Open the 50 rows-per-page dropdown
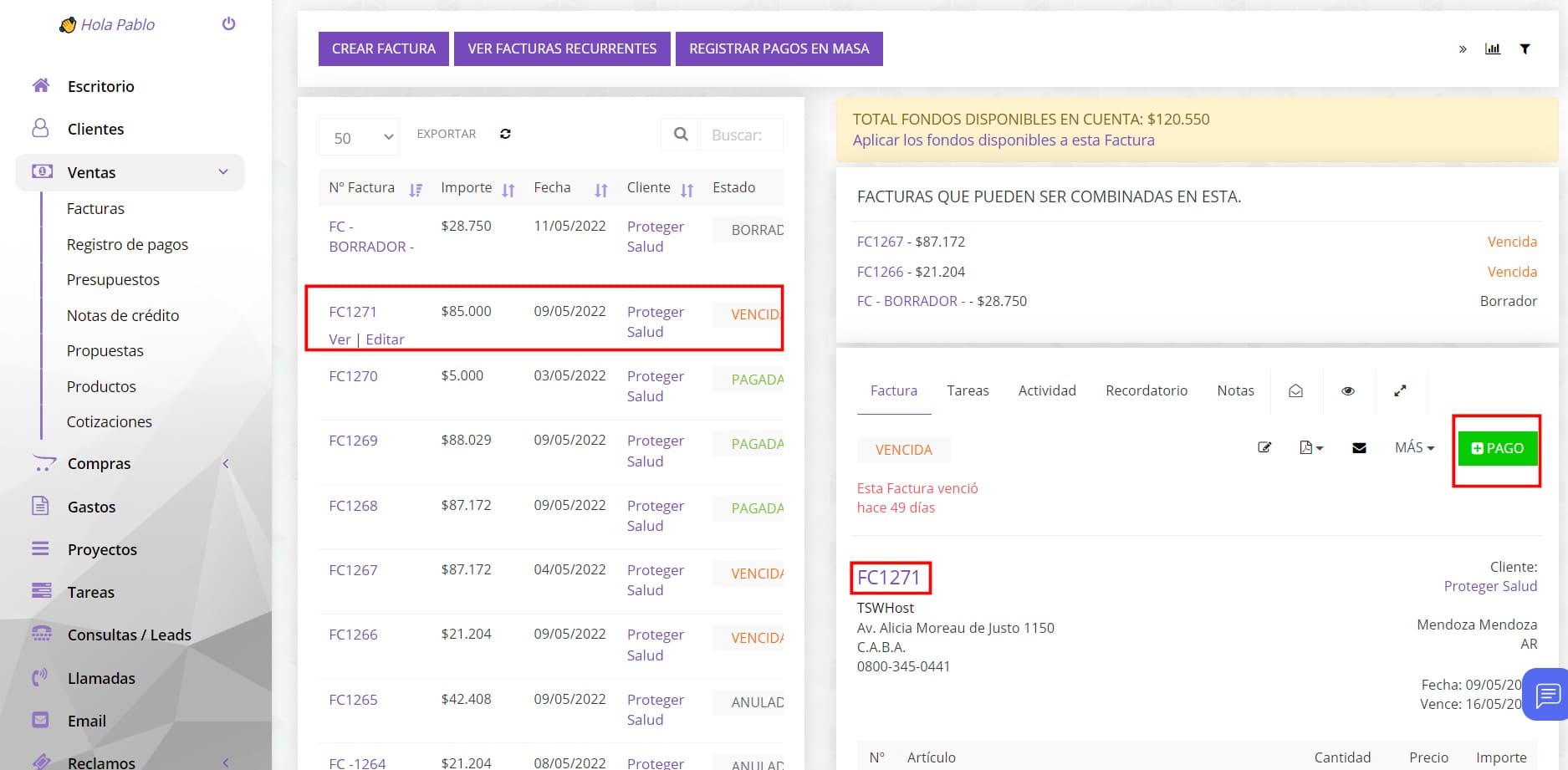The image size is (1568, 770). pos(359,138)
